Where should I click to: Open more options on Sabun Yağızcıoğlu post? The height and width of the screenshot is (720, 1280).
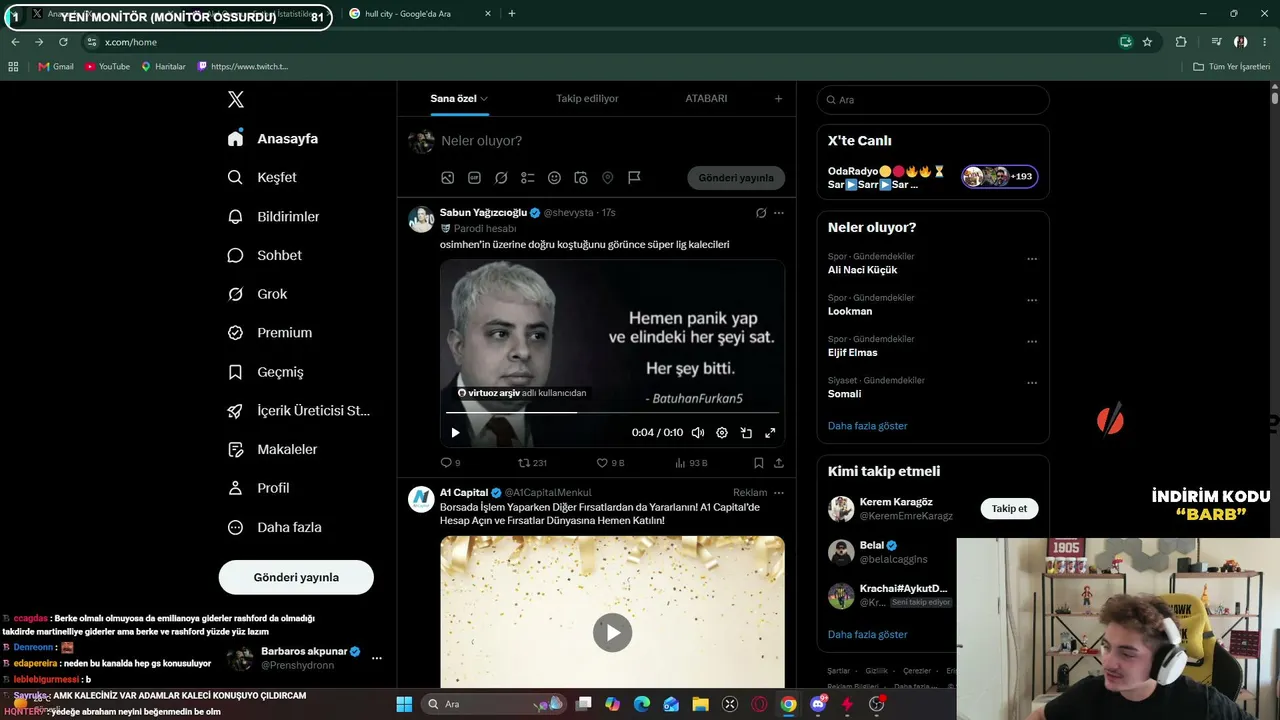pos(779,213)
